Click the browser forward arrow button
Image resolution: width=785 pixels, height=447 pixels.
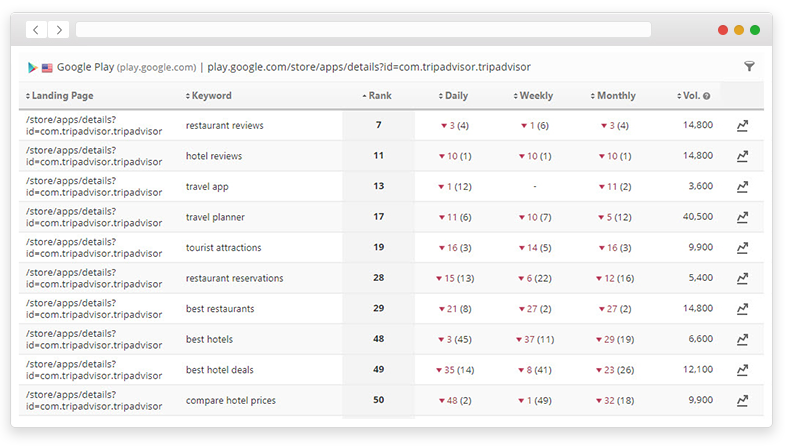[x=58, y=31]
